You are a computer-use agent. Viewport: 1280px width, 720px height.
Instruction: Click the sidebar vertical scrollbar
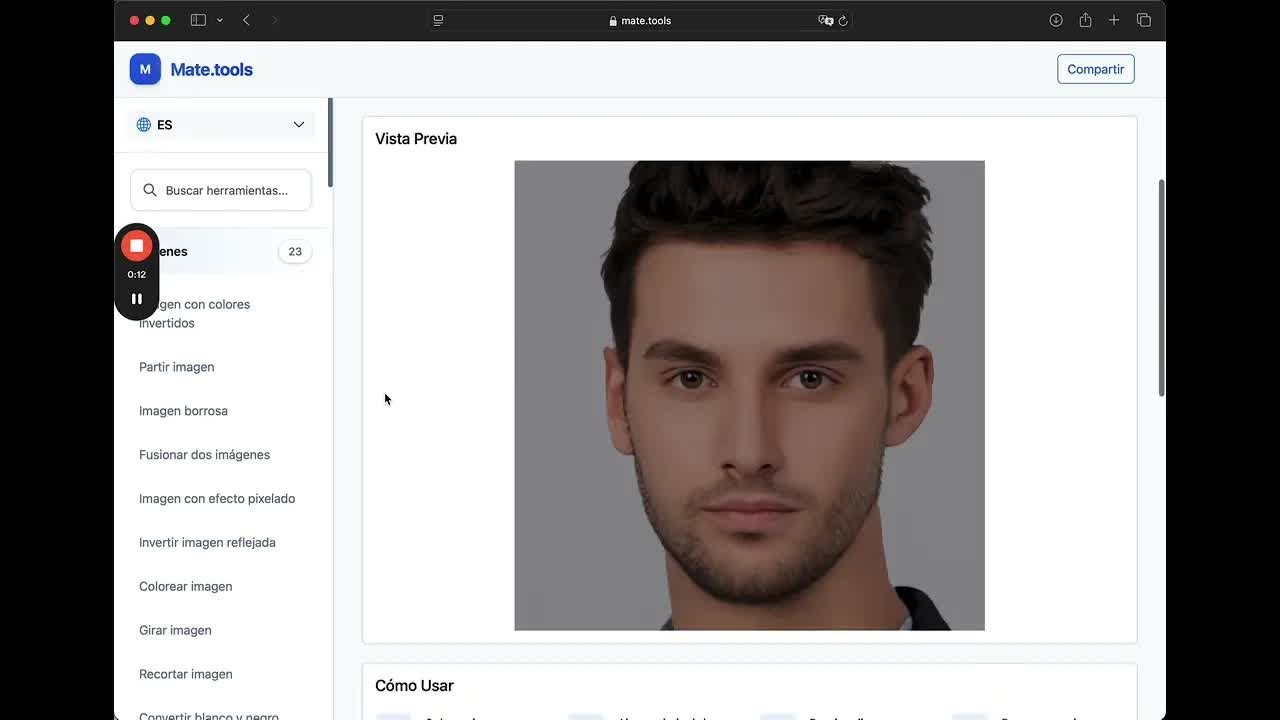coord(330,142)
